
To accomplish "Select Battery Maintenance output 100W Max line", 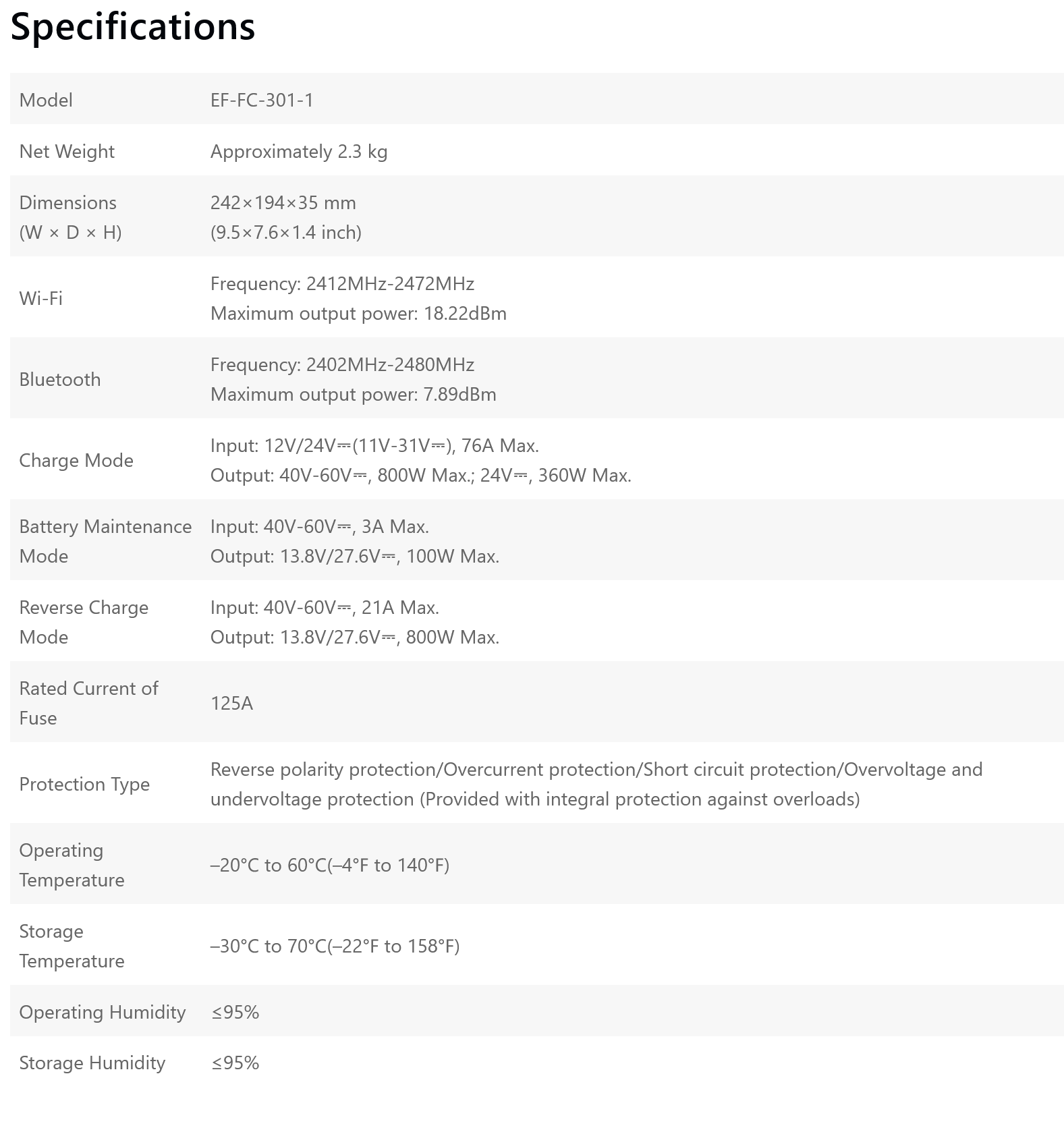I will tap(355, 556).
